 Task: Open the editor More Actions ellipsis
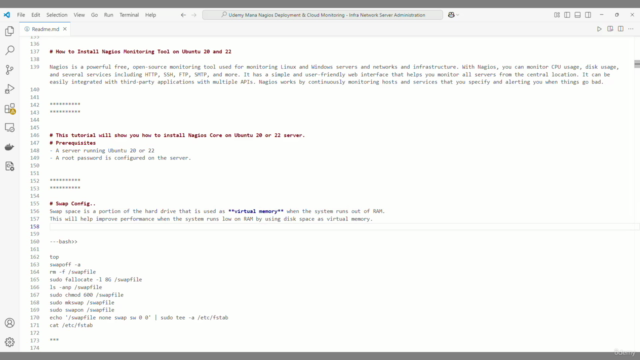point(631,29)
